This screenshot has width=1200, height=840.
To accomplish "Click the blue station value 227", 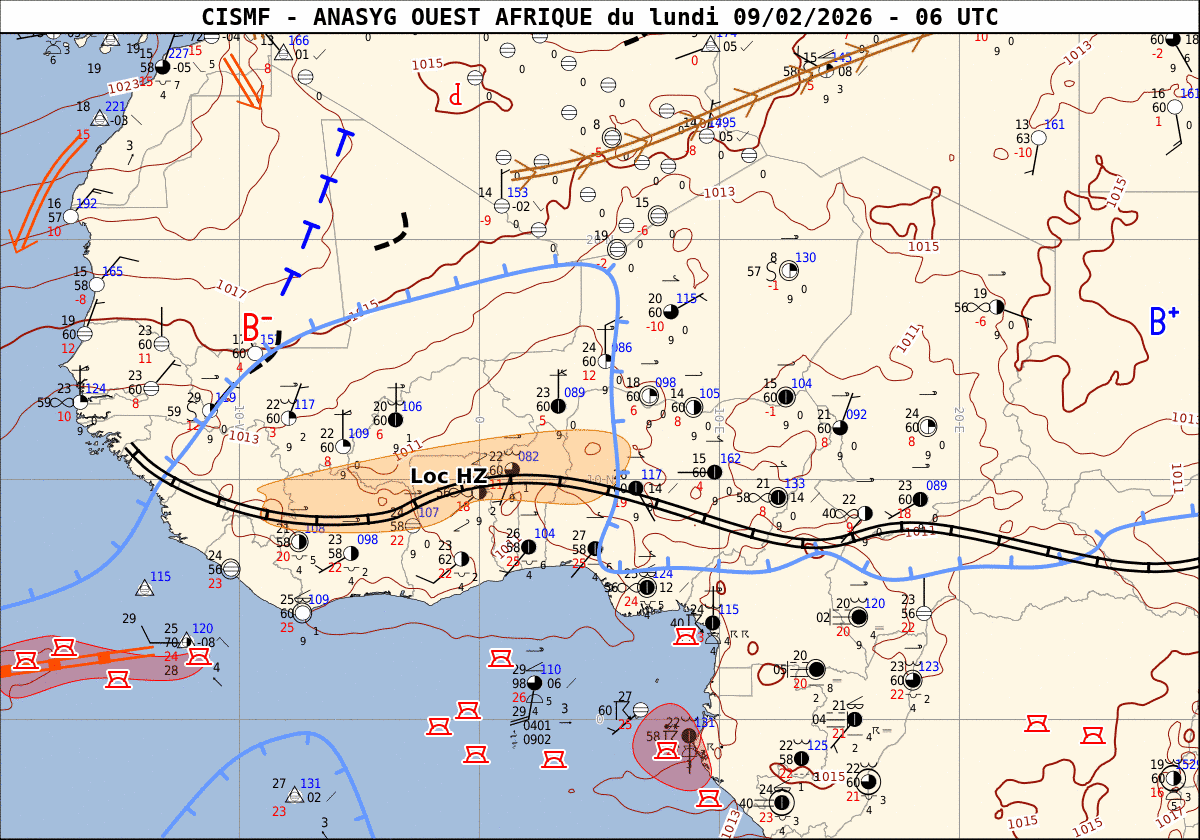I will click(178, 54).
